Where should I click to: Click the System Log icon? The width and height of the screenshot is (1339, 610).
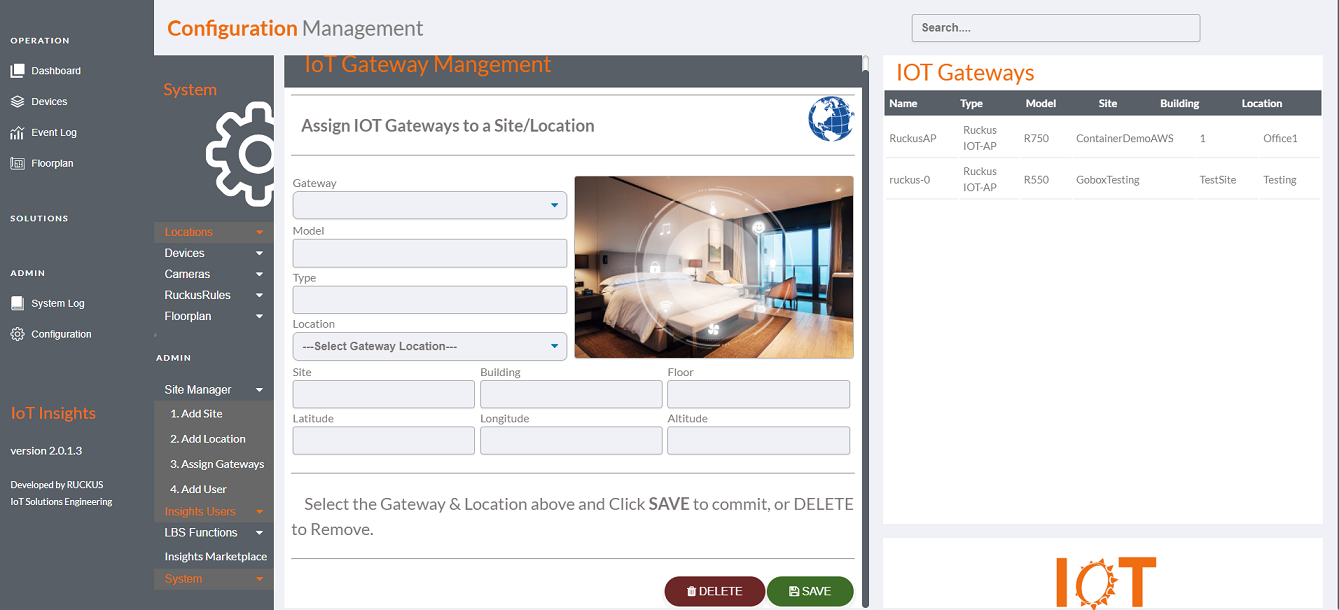tap(17, 303)
